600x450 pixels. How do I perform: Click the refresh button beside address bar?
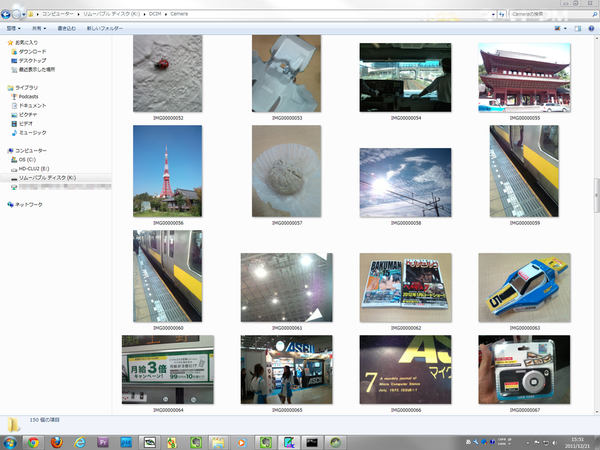502,14
